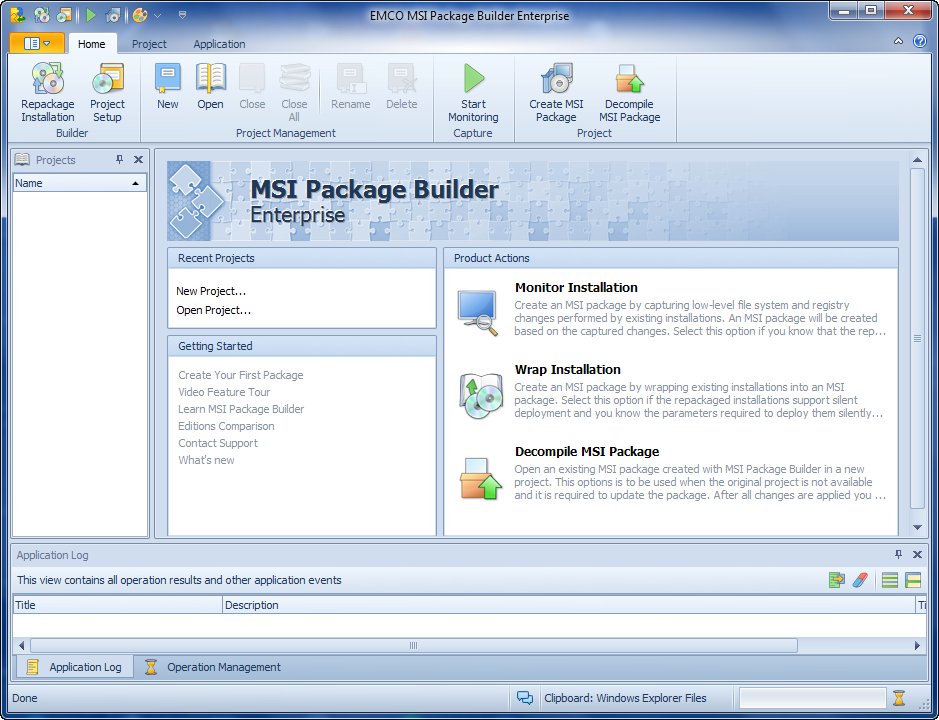Click the New Project... link
This screenshot has width=939, height=720.
pyautogui.click(x=211, y=291)
